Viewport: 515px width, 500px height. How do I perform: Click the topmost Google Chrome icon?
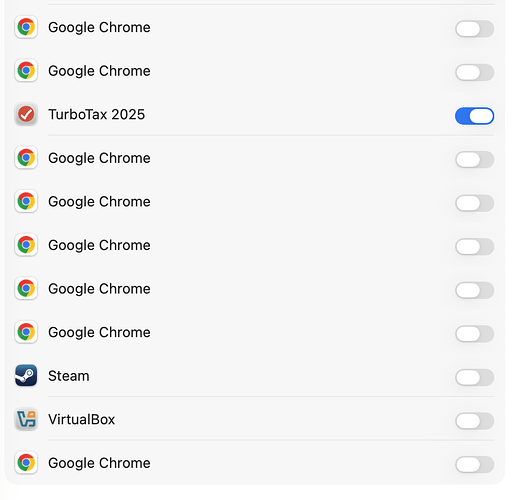pyautogui.click(x=26, y=27)
